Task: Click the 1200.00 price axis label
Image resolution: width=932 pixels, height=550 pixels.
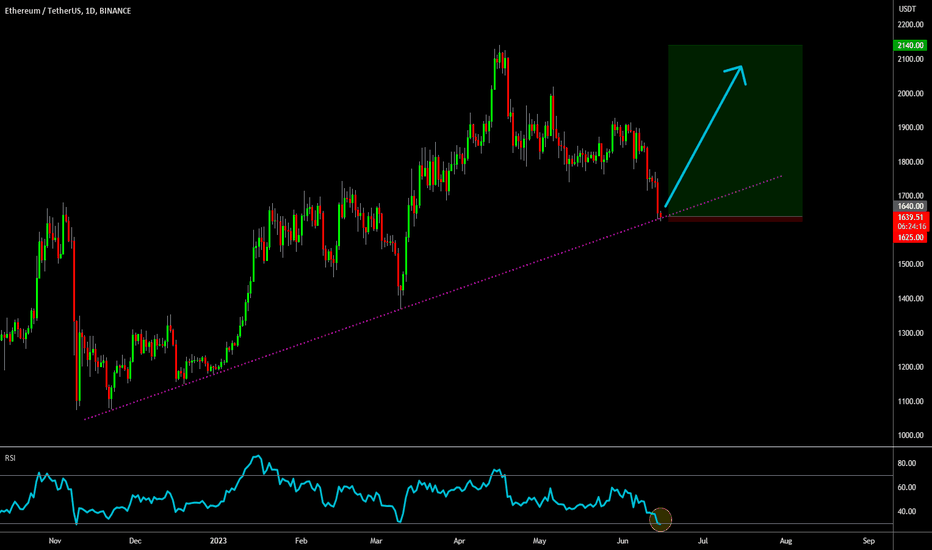Action: coord(911,367)
